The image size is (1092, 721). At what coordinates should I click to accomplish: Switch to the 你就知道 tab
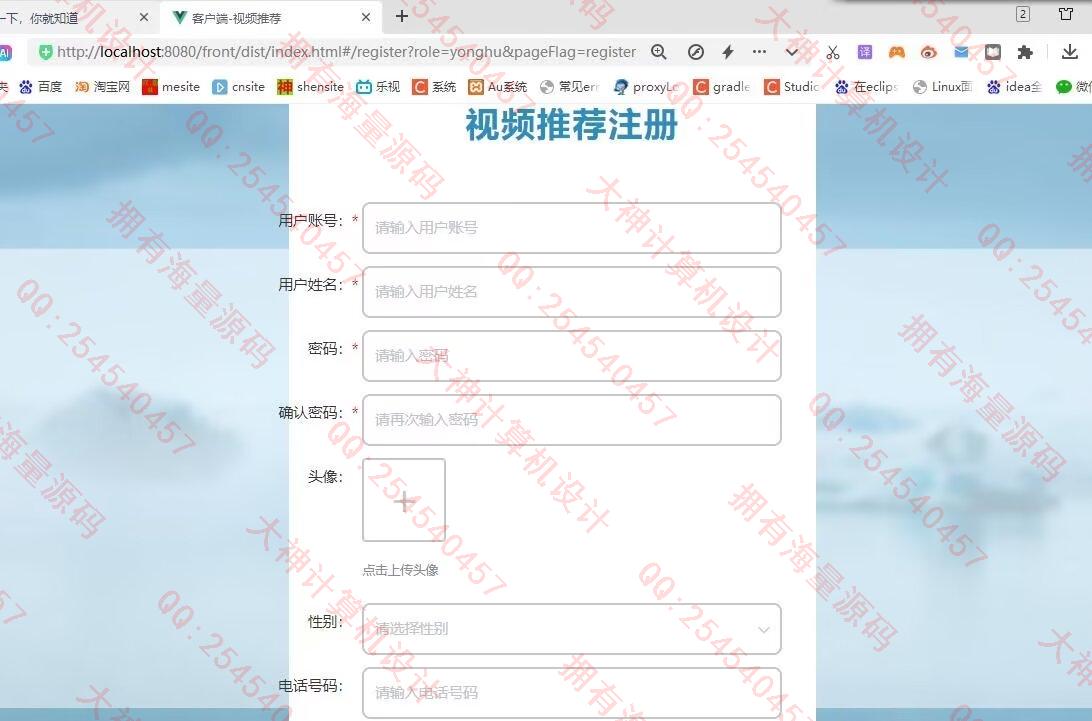tap(73, 18)
